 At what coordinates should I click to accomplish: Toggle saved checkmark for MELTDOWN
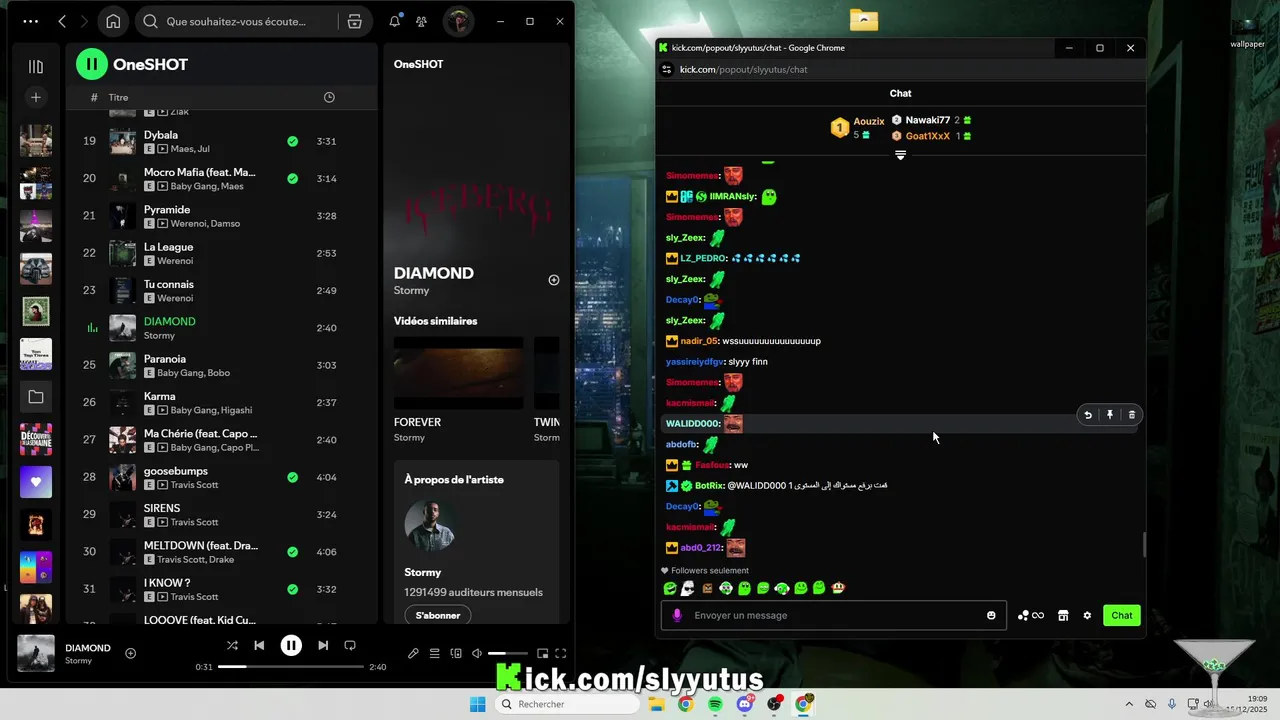[292, 551]
